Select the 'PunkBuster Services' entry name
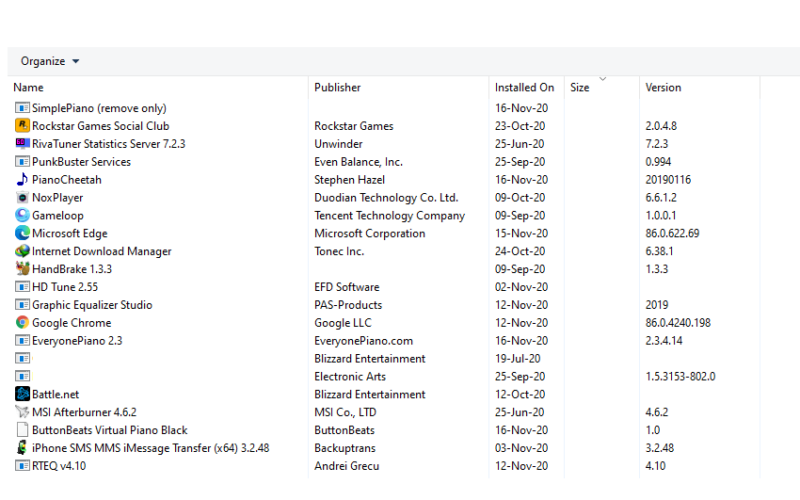The height and width of the screenshot is (500, 800). tap(81, 162)
